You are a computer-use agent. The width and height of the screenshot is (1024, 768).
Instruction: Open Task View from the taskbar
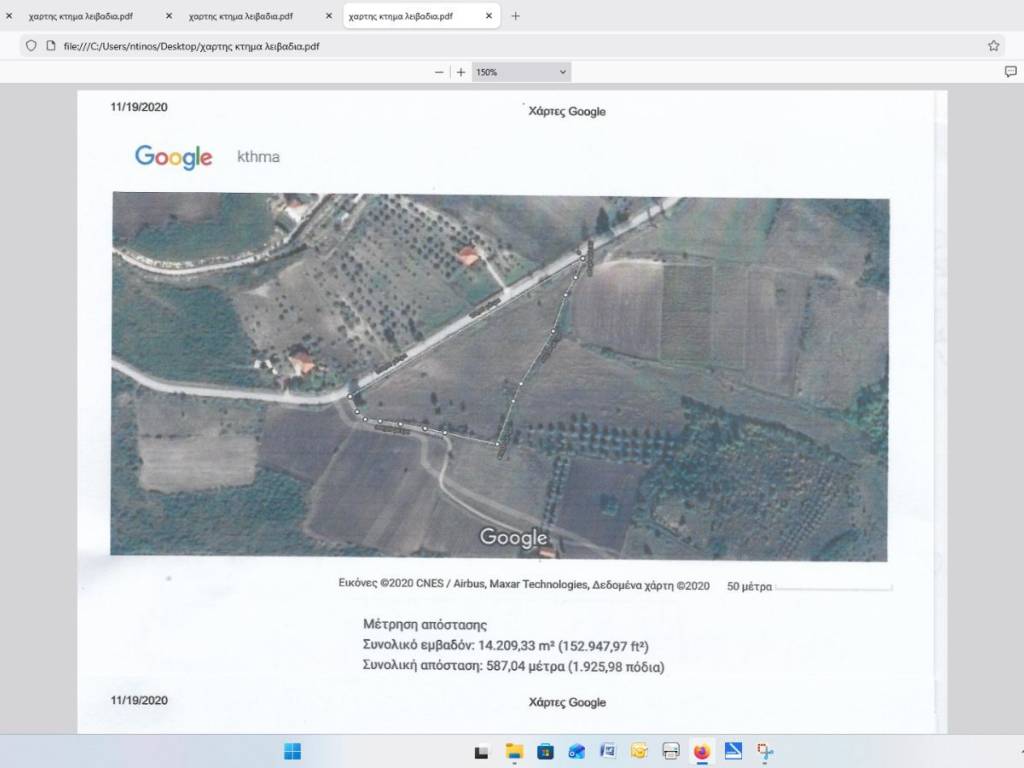[481, 751]
